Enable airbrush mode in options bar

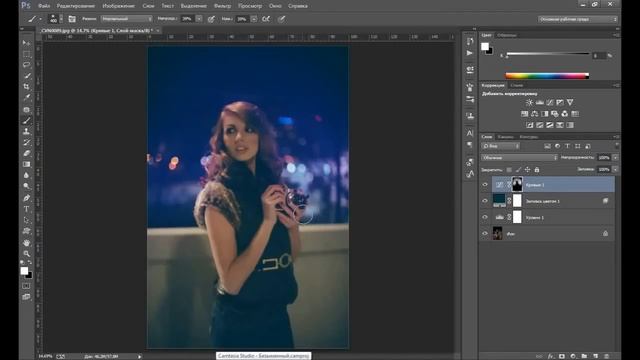click(x=266, y=19)
